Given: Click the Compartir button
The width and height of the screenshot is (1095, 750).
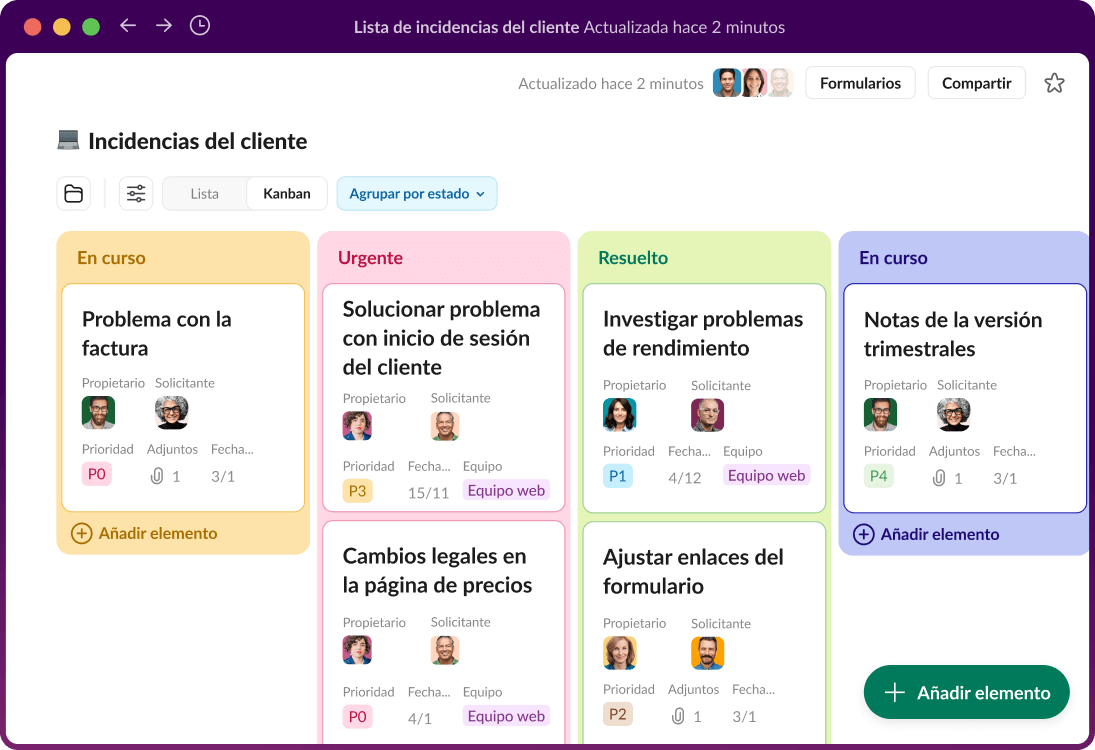Looking at the screenshot, I should pyautogui.click(x=976, y=83).
